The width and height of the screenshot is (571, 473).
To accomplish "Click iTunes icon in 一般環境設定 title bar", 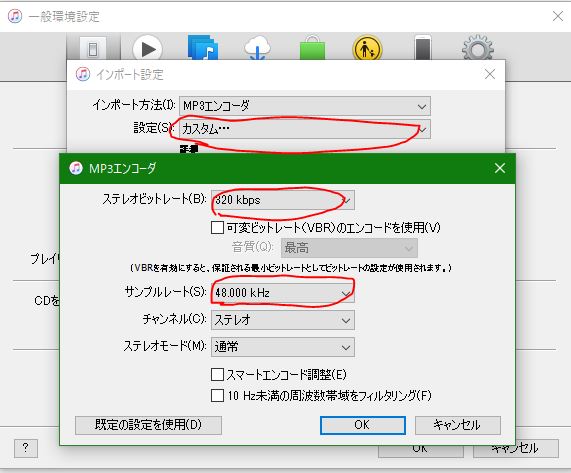I will 15,16.
